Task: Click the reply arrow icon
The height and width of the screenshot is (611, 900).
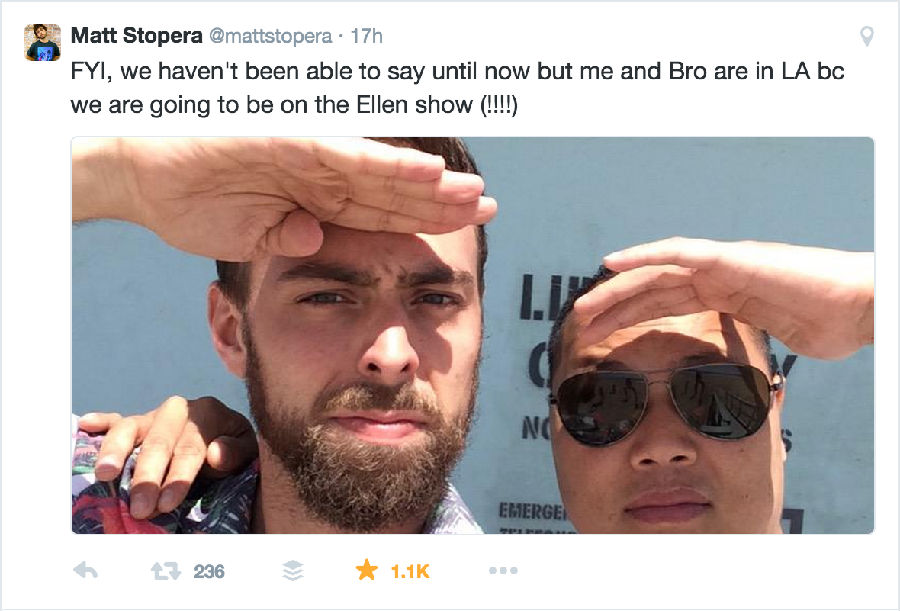Action: [x=86, y=571]
